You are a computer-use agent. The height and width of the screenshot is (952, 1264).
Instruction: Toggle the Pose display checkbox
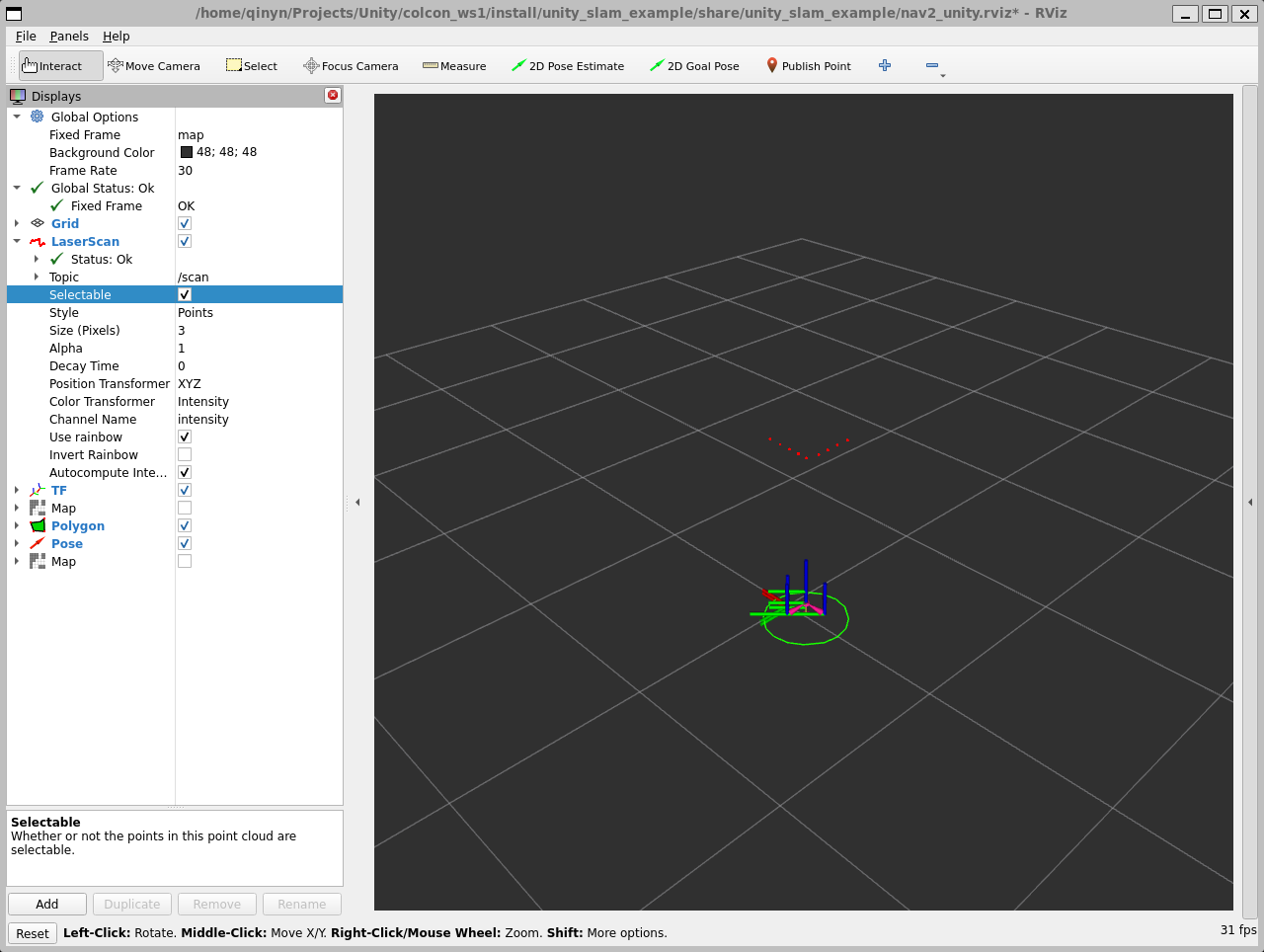(185, 543)
